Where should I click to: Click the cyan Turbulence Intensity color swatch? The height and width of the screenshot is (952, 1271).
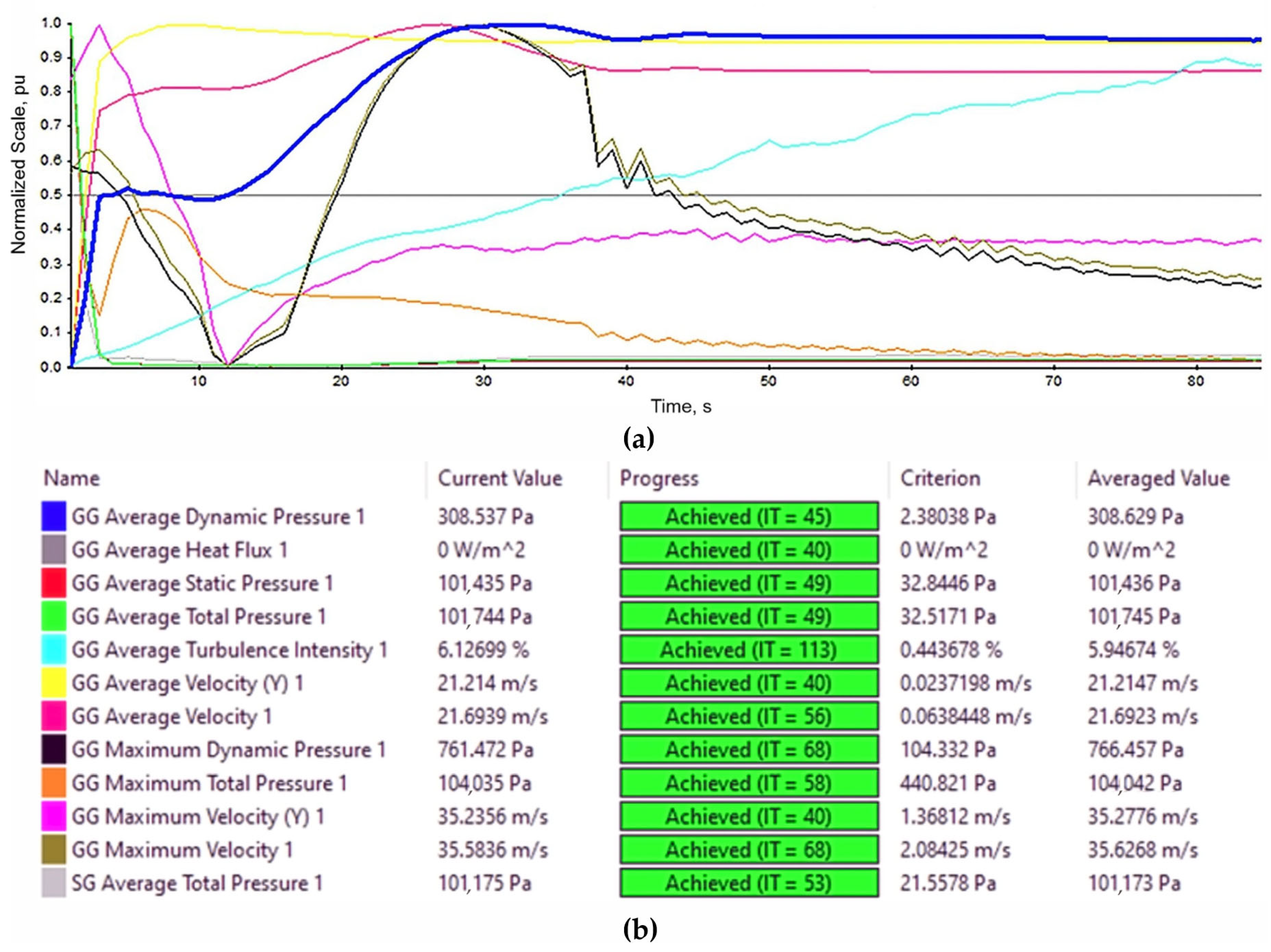pos(53,649)
